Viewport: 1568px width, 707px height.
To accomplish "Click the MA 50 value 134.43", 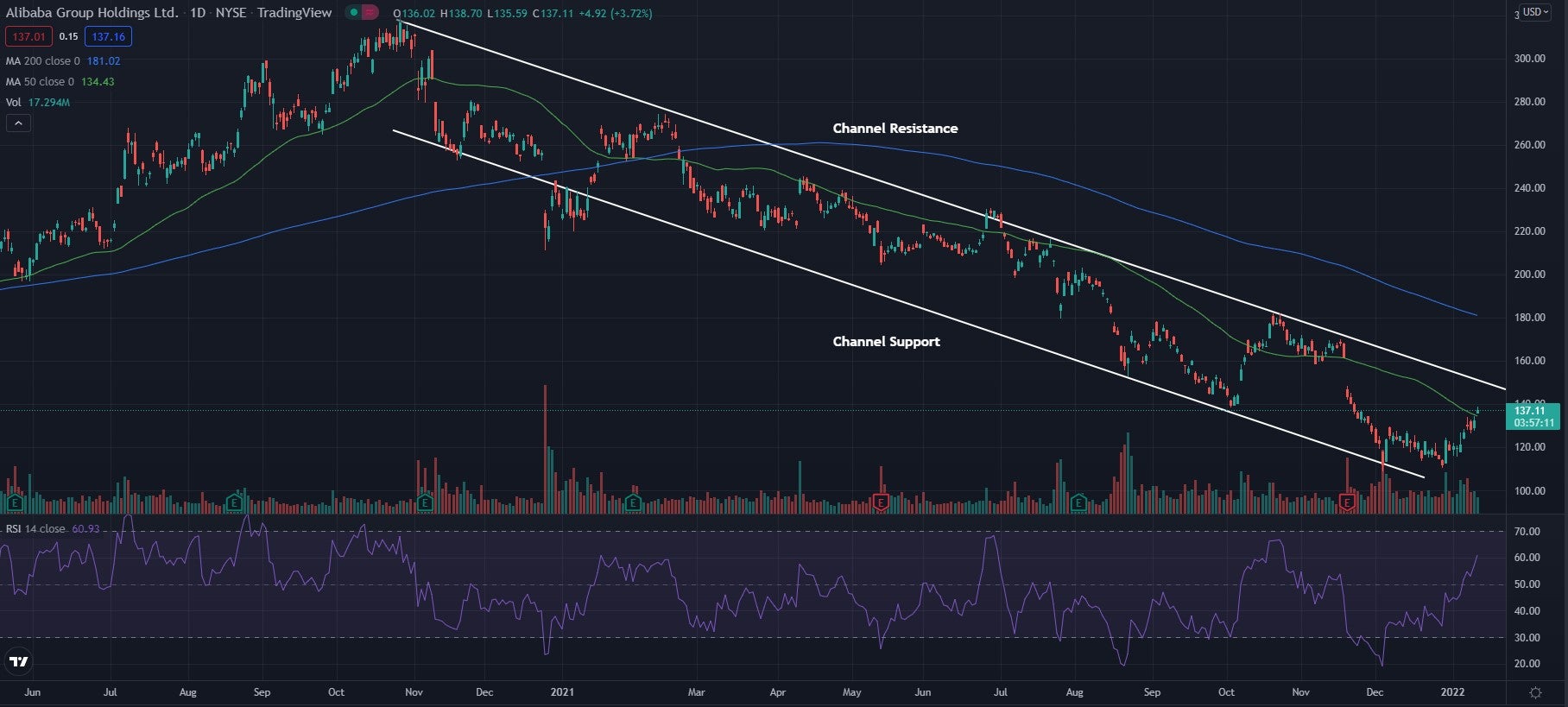I will (98, 82).
